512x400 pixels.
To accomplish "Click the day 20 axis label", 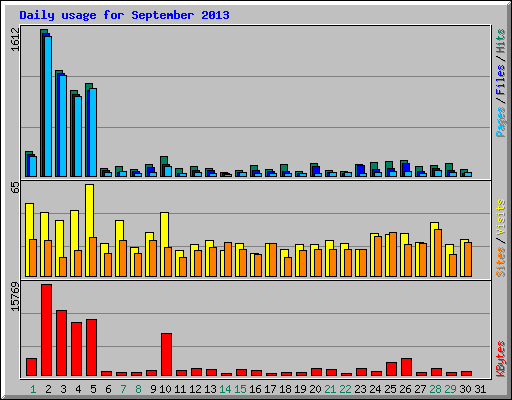I will pyautogui.click(x=315, y=389).
